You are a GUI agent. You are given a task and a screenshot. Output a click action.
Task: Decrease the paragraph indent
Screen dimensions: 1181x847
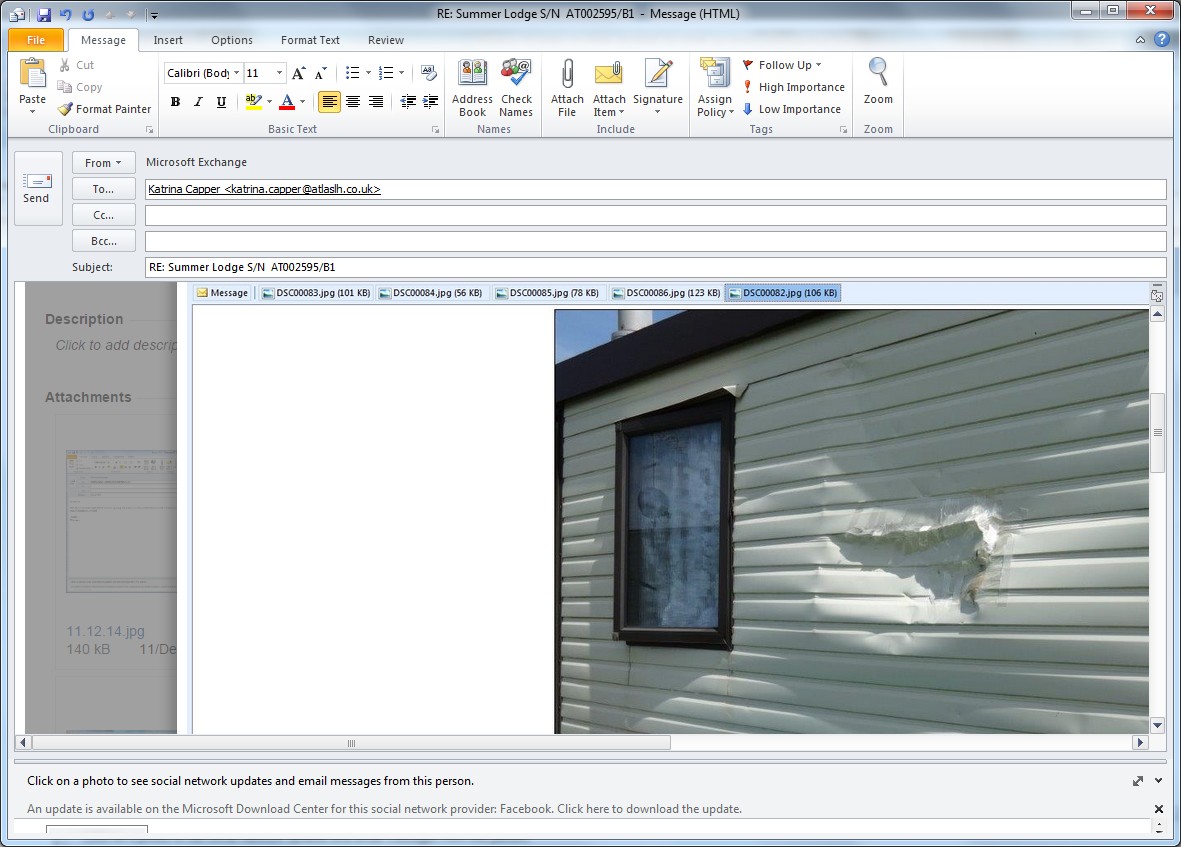coord(407,102)
